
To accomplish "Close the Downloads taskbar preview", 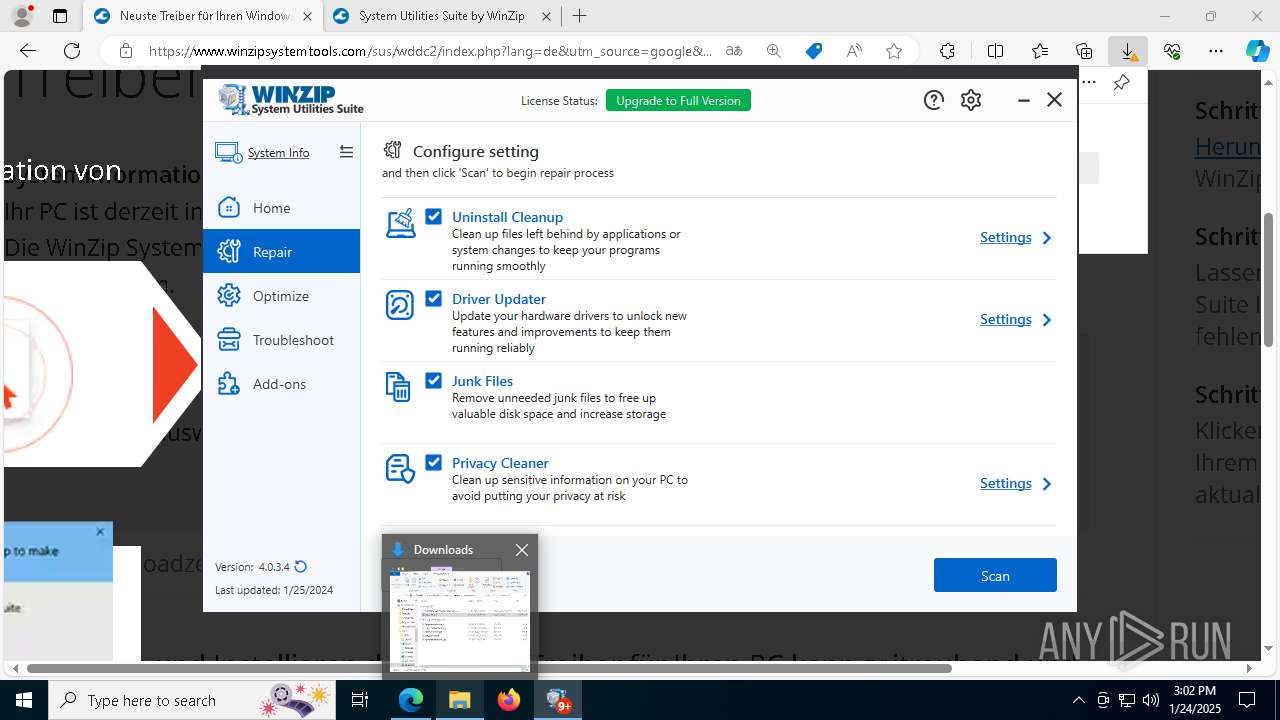I will point(521,550).
